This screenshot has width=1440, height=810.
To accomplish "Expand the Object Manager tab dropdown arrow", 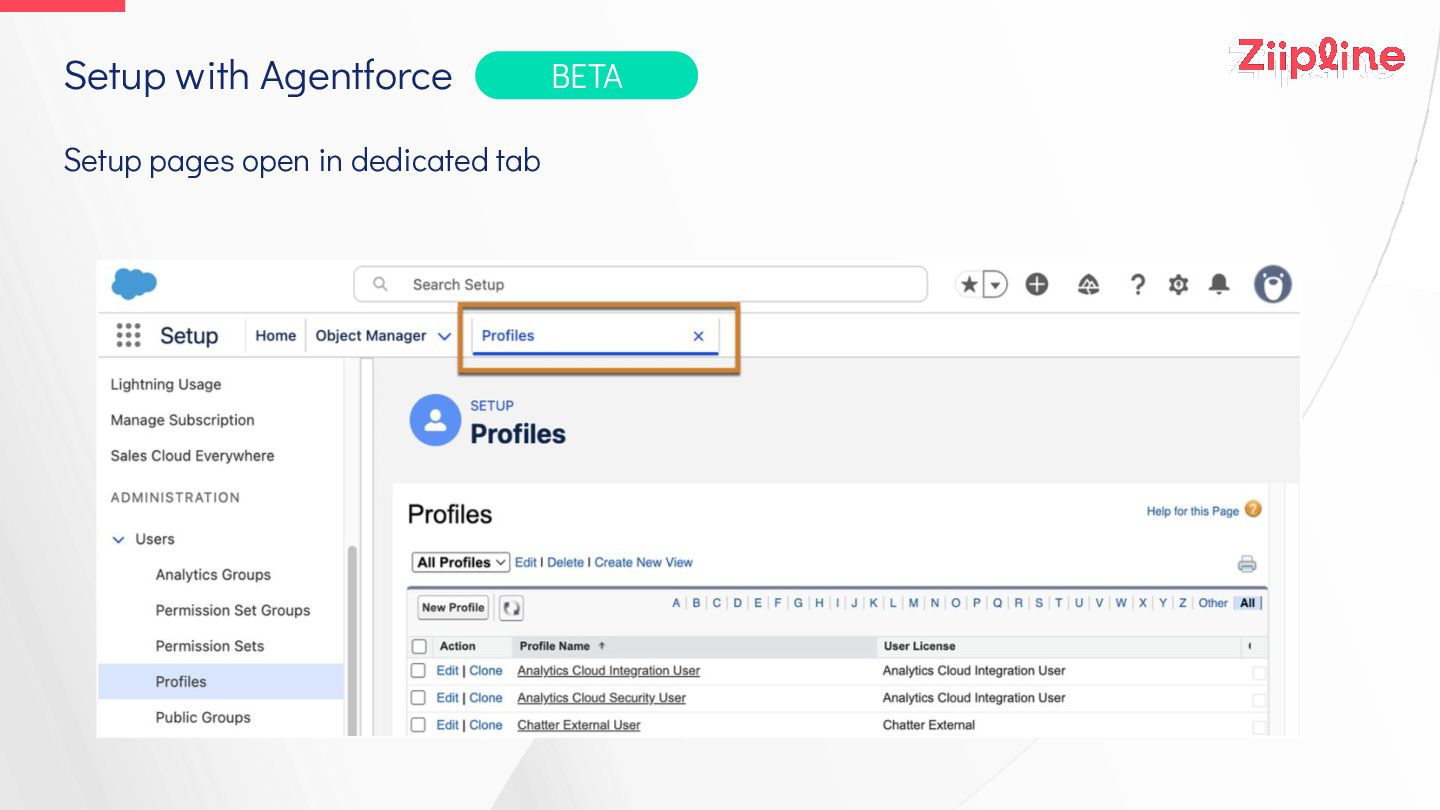I will click(444, 336).
